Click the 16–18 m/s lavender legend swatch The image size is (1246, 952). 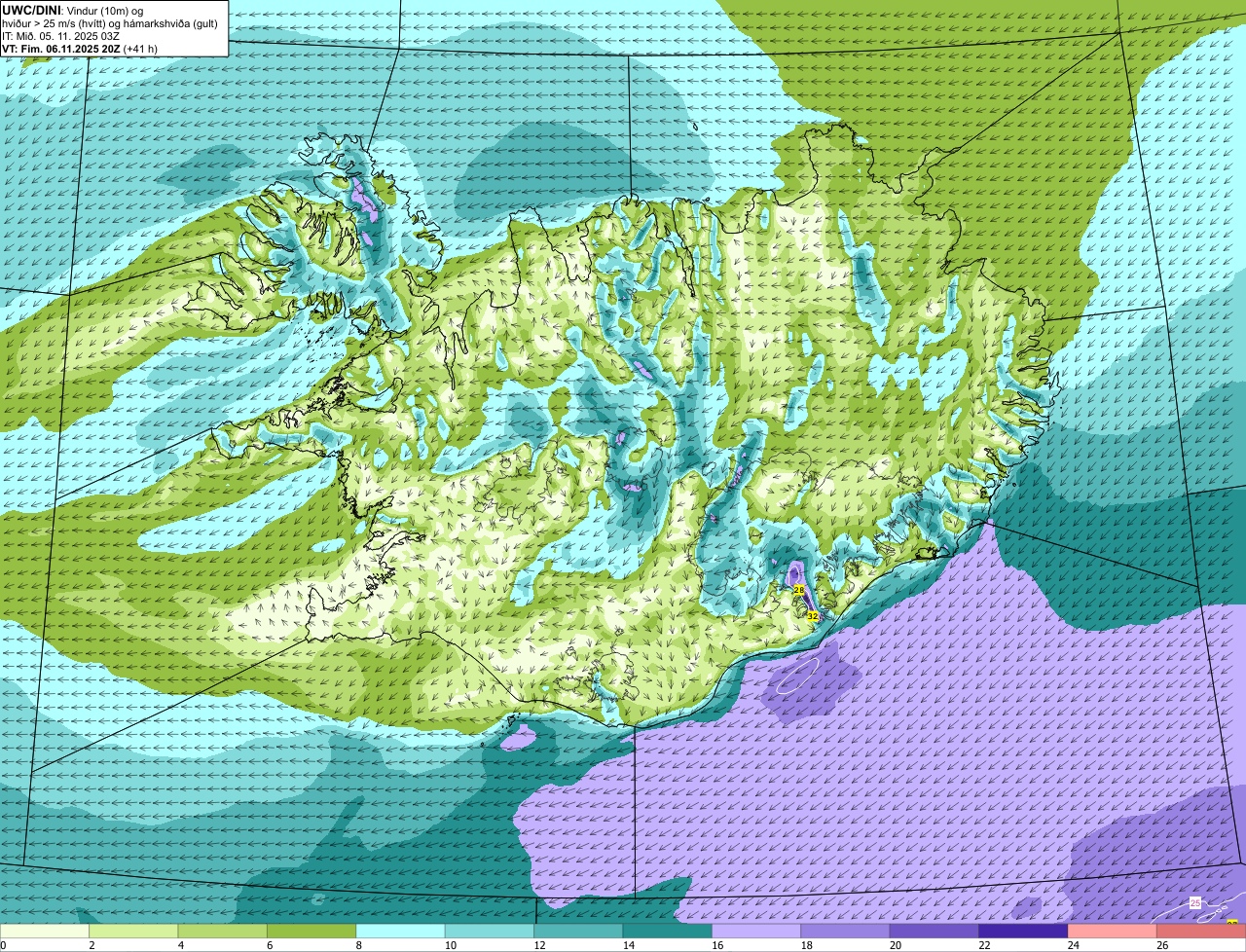[x=756, y=931]
